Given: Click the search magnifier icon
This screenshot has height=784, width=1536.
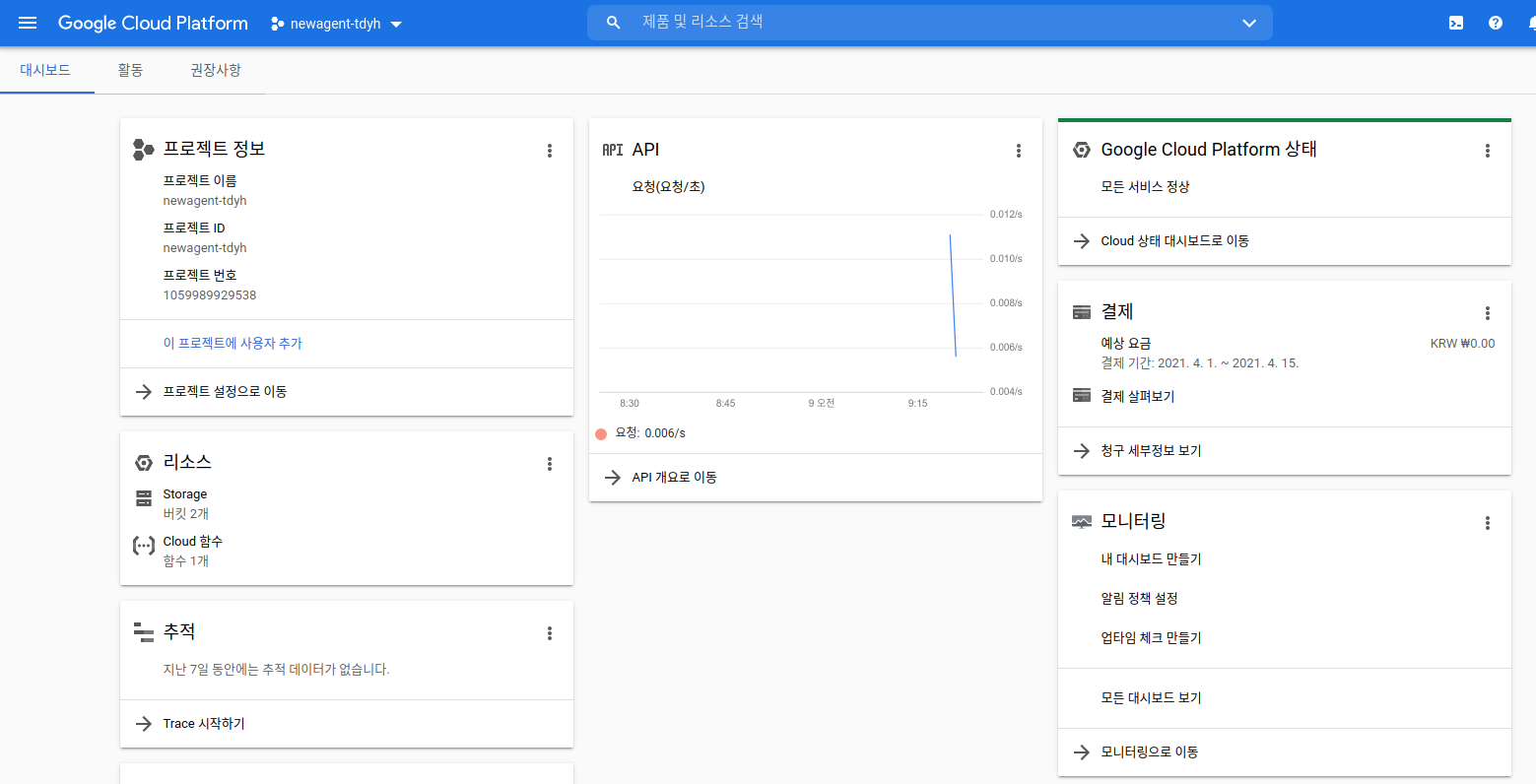Looking at the screenshot, I should pyautogui.click(x=614, y=23).
